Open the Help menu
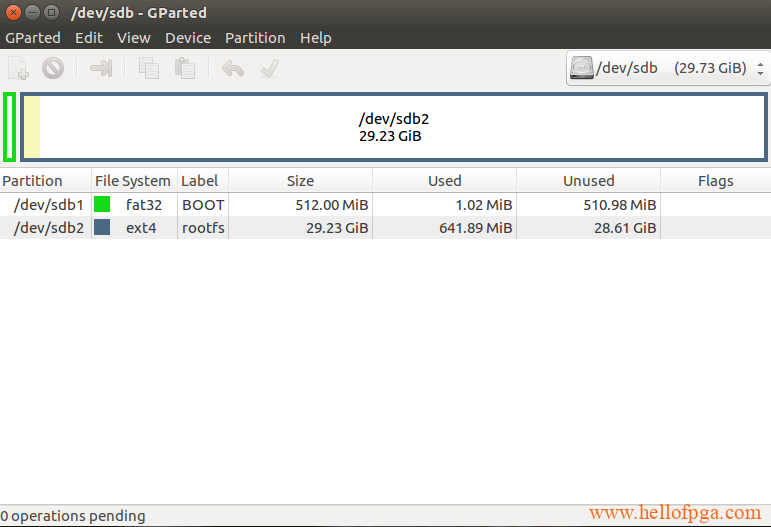 click(316, 38)
